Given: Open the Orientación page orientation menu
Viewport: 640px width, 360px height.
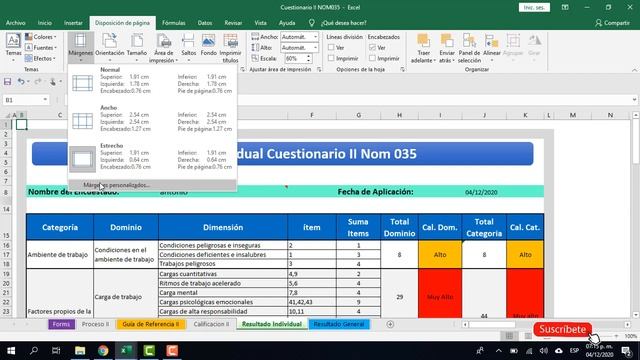Looking at the screenshot, I should tap(109, 47).
